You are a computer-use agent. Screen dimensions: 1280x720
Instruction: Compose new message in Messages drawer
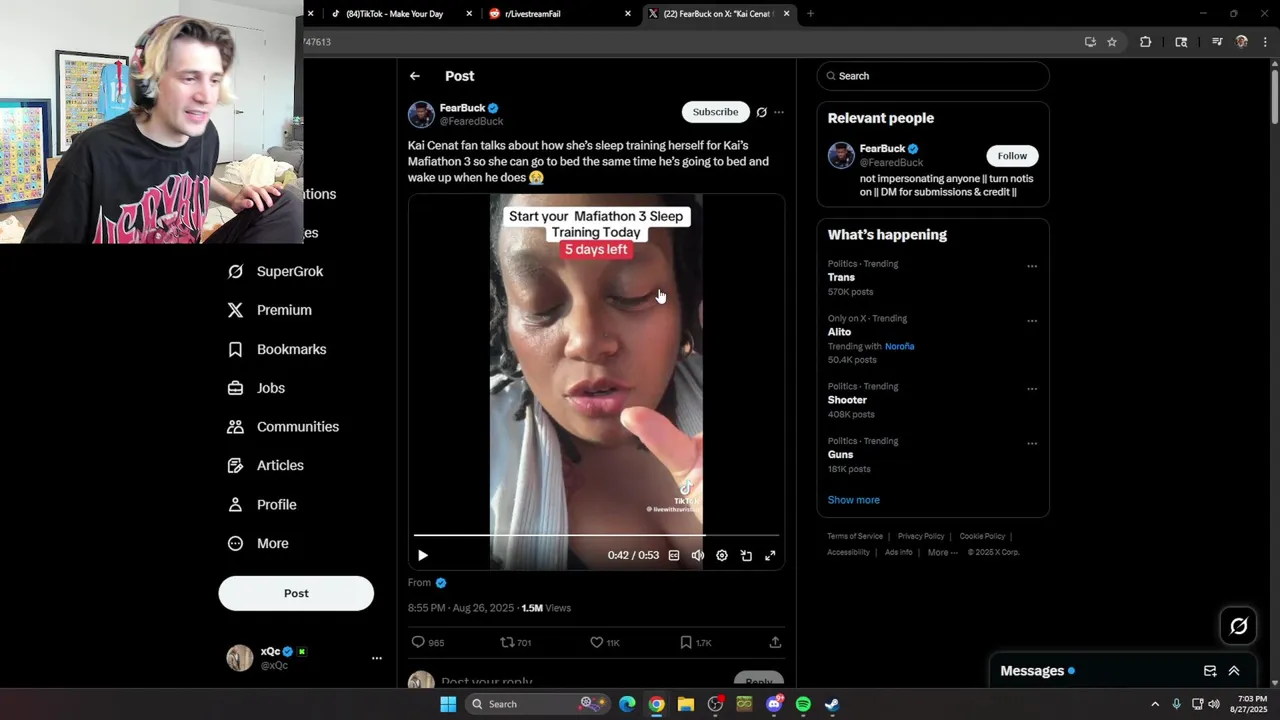click(x=1210, y=671)
